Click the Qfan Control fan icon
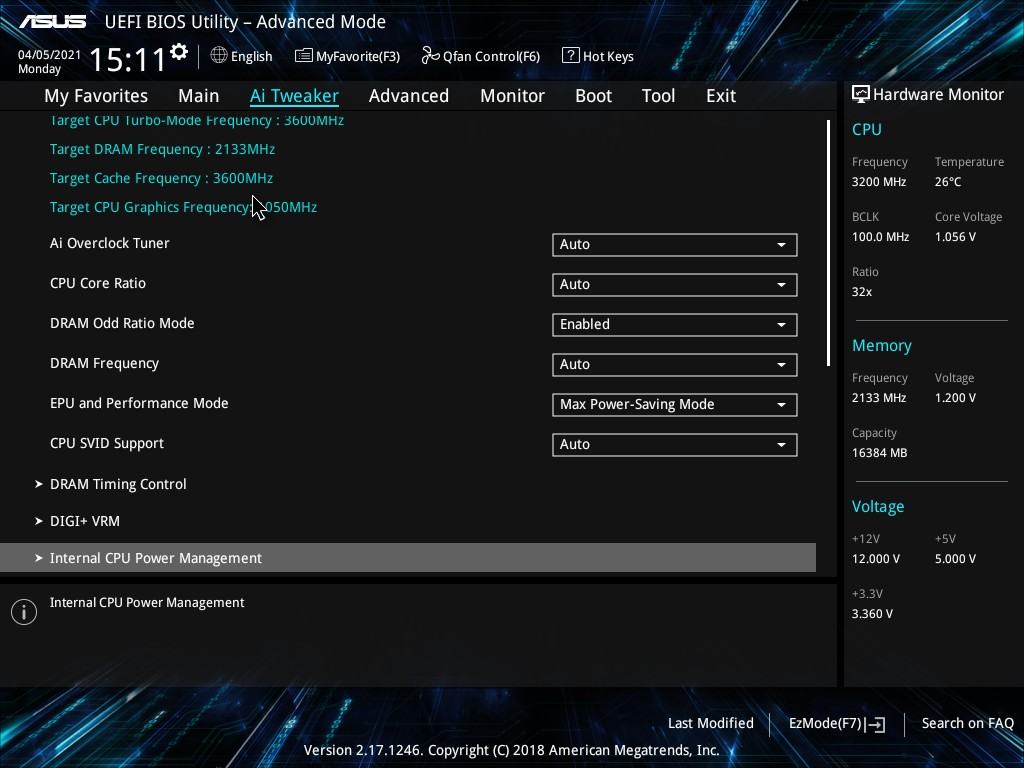The width and height of the screenshot is (1024, 768). coord(430,56)
